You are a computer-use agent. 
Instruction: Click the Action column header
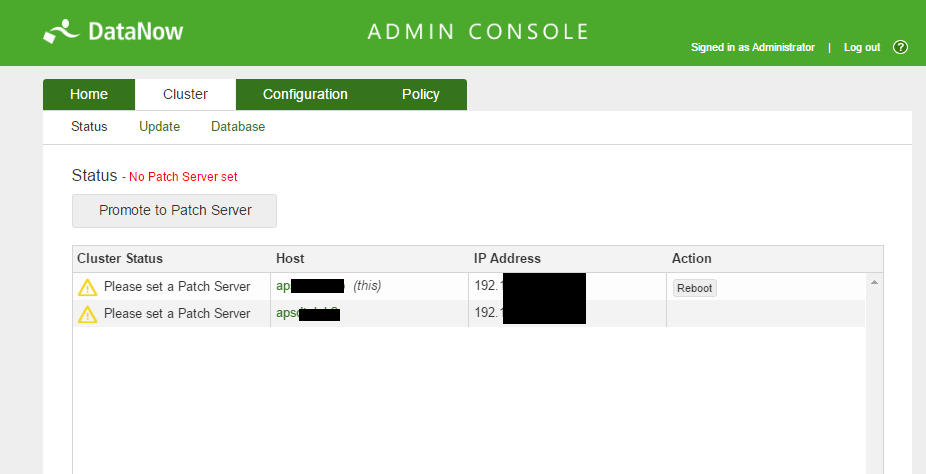point(692,259)
